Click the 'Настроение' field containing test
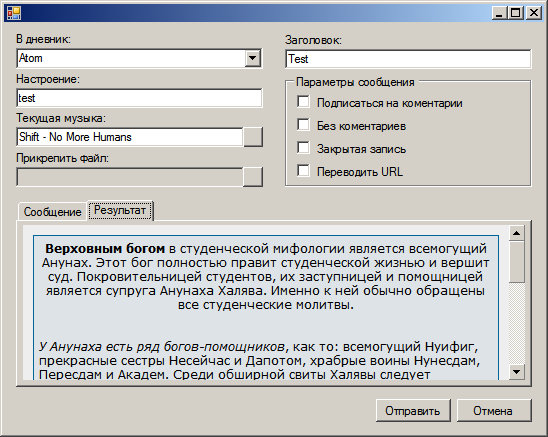This screenshot has width=548, height=437. pyautogui.click(x=139, y=98)
